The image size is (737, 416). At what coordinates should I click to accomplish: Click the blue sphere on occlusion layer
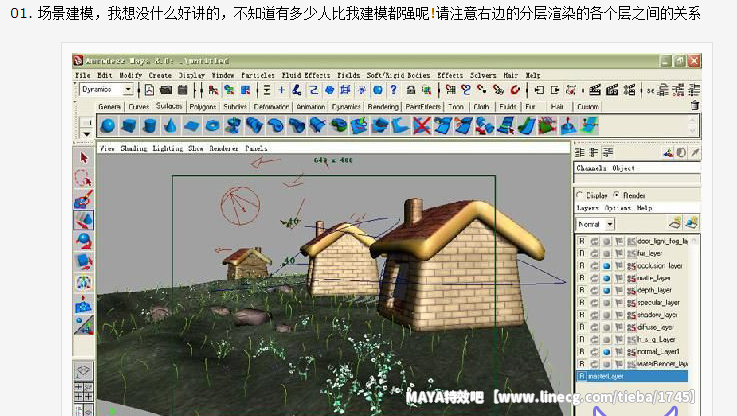coord(606,266)
